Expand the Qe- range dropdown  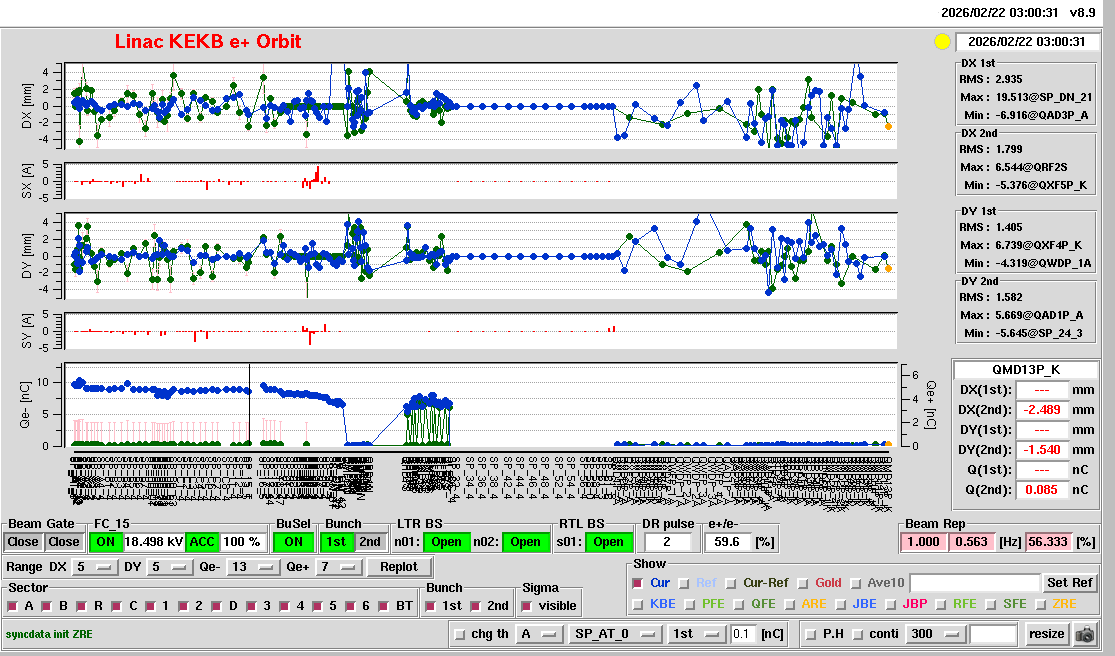pos(250,568)
